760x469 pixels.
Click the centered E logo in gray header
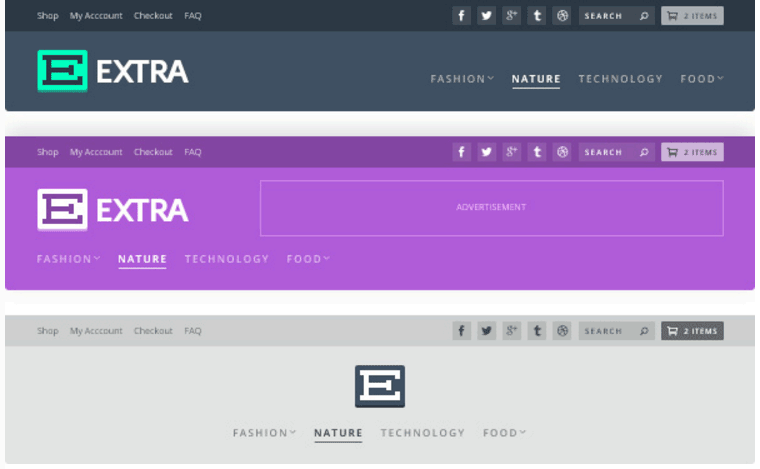[380, 386]
